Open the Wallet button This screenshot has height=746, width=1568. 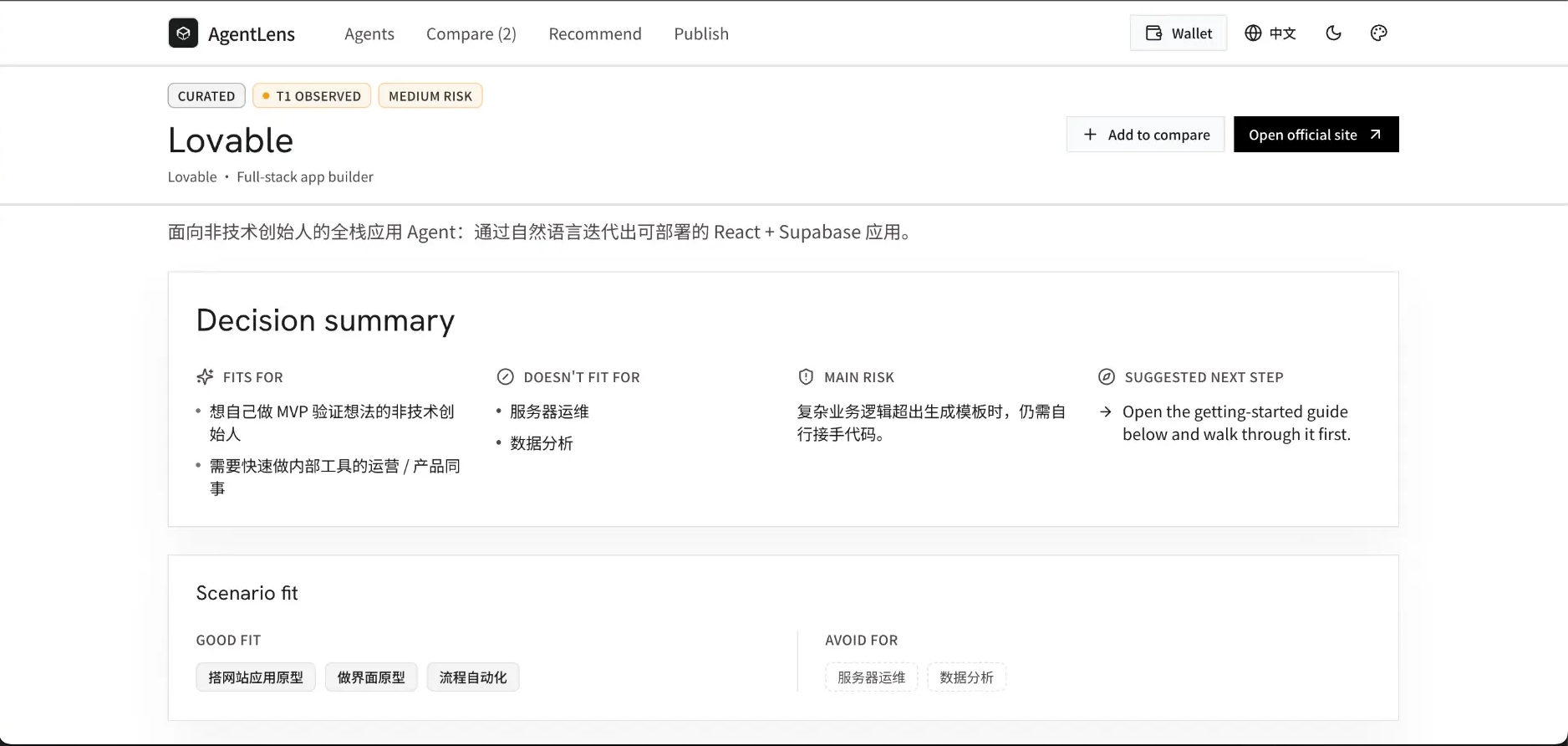pos(1179,33)
